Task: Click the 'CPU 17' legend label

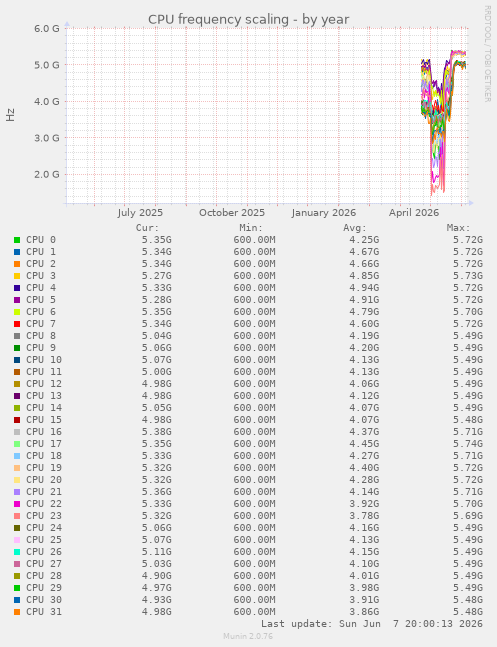Action: [44, 444]
